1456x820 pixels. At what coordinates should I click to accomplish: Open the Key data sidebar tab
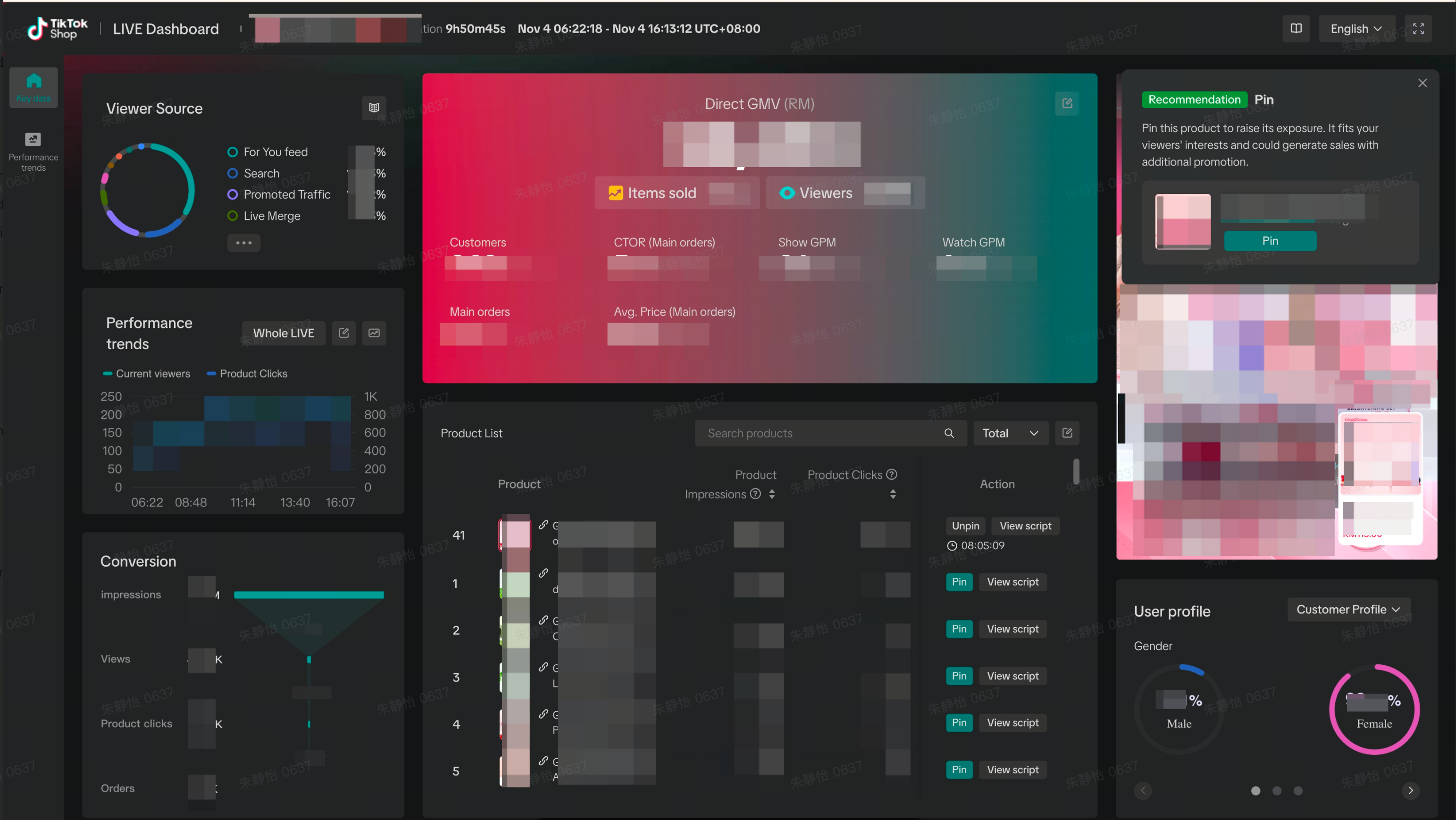point(33,87)
